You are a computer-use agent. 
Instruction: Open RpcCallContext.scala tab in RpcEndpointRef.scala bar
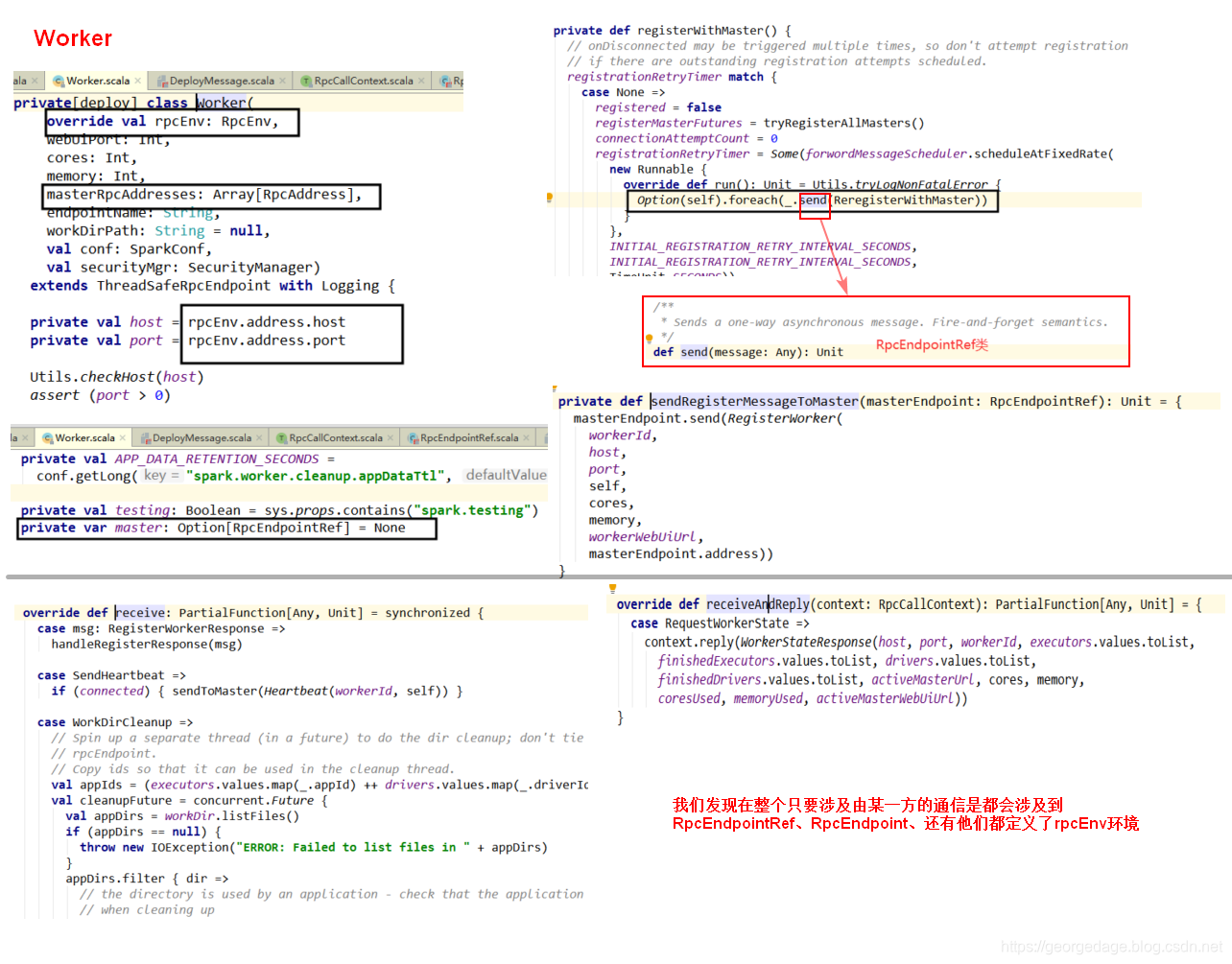coord(336,437)
